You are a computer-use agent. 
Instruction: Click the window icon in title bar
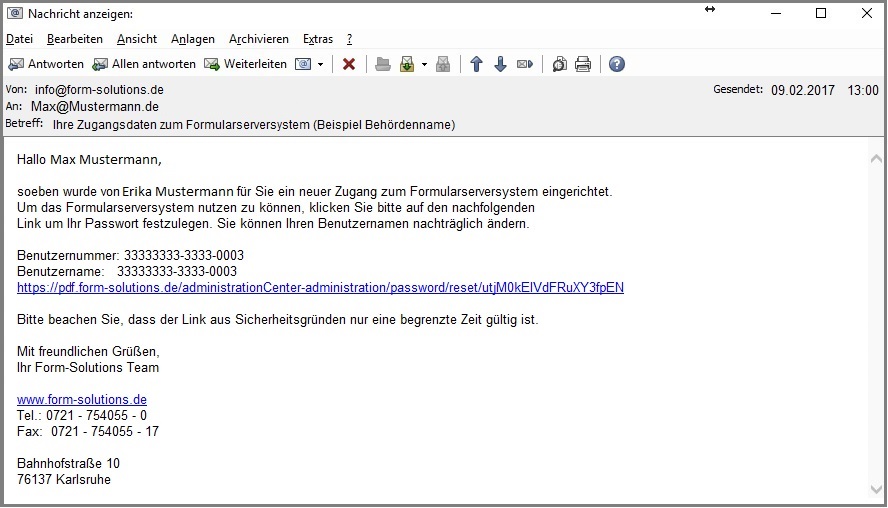point(15,13)
